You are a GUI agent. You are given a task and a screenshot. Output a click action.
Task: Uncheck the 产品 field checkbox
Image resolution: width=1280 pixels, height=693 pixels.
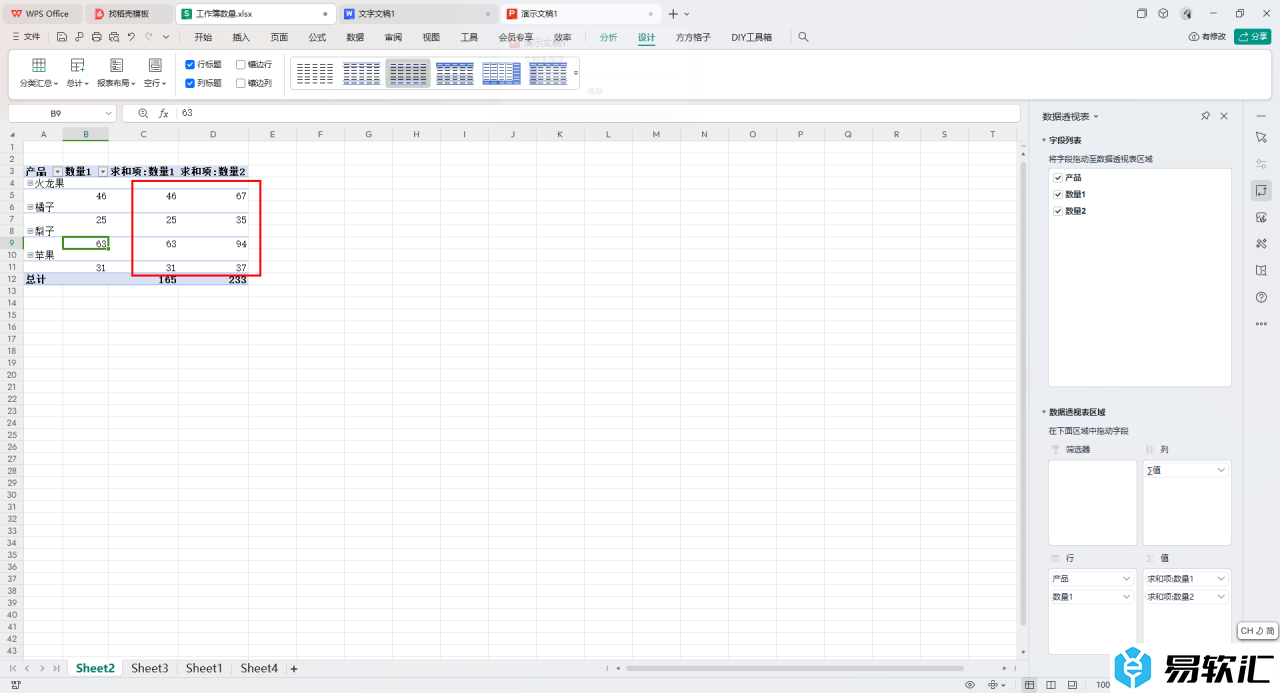tap(1058, 177)
